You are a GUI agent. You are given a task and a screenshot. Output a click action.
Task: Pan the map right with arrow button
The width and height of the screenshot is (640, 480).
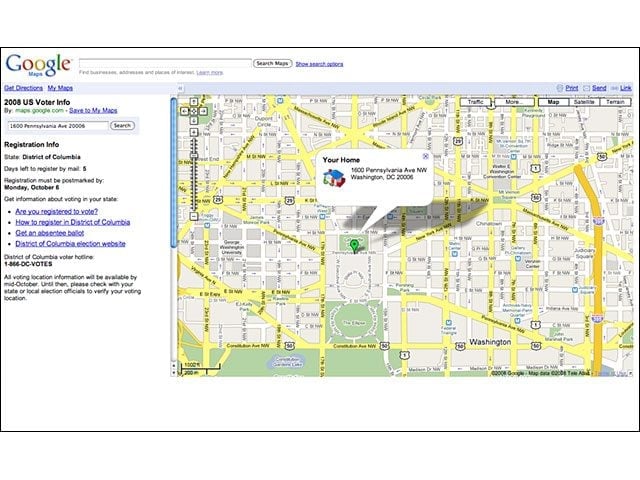pyautogui.click(x=203, y=111)
